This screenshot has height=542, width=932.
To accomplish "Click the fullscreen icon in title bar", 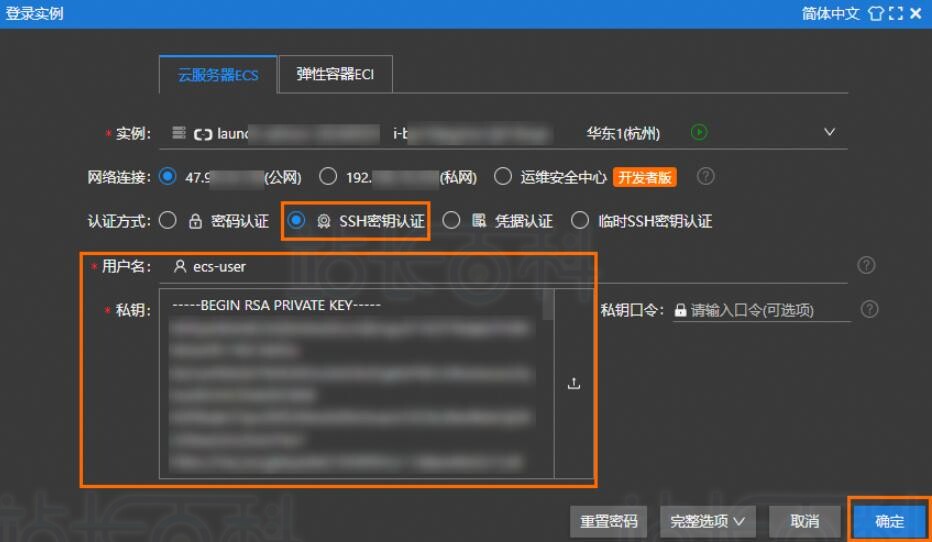I will pyautogui.click(x=896, y=14).
